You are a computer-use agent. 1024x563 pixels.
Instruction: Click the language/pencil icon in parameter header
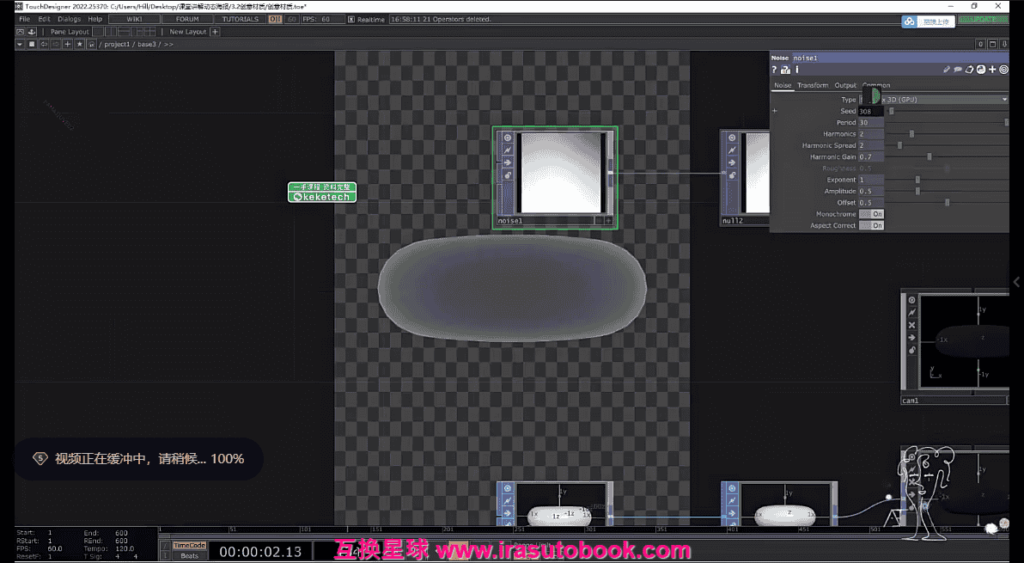(x=946, y=70)
